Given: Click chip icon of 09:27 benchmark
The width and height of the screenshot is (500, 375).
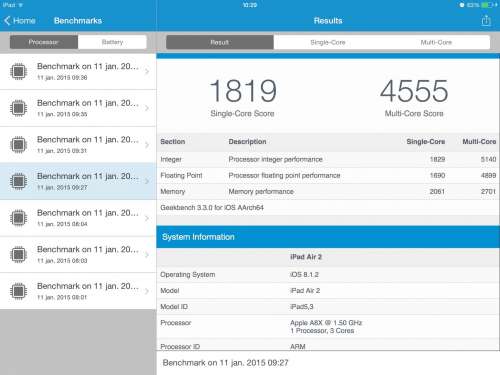Looking at the screenshot, I should [x=19, y=181].
